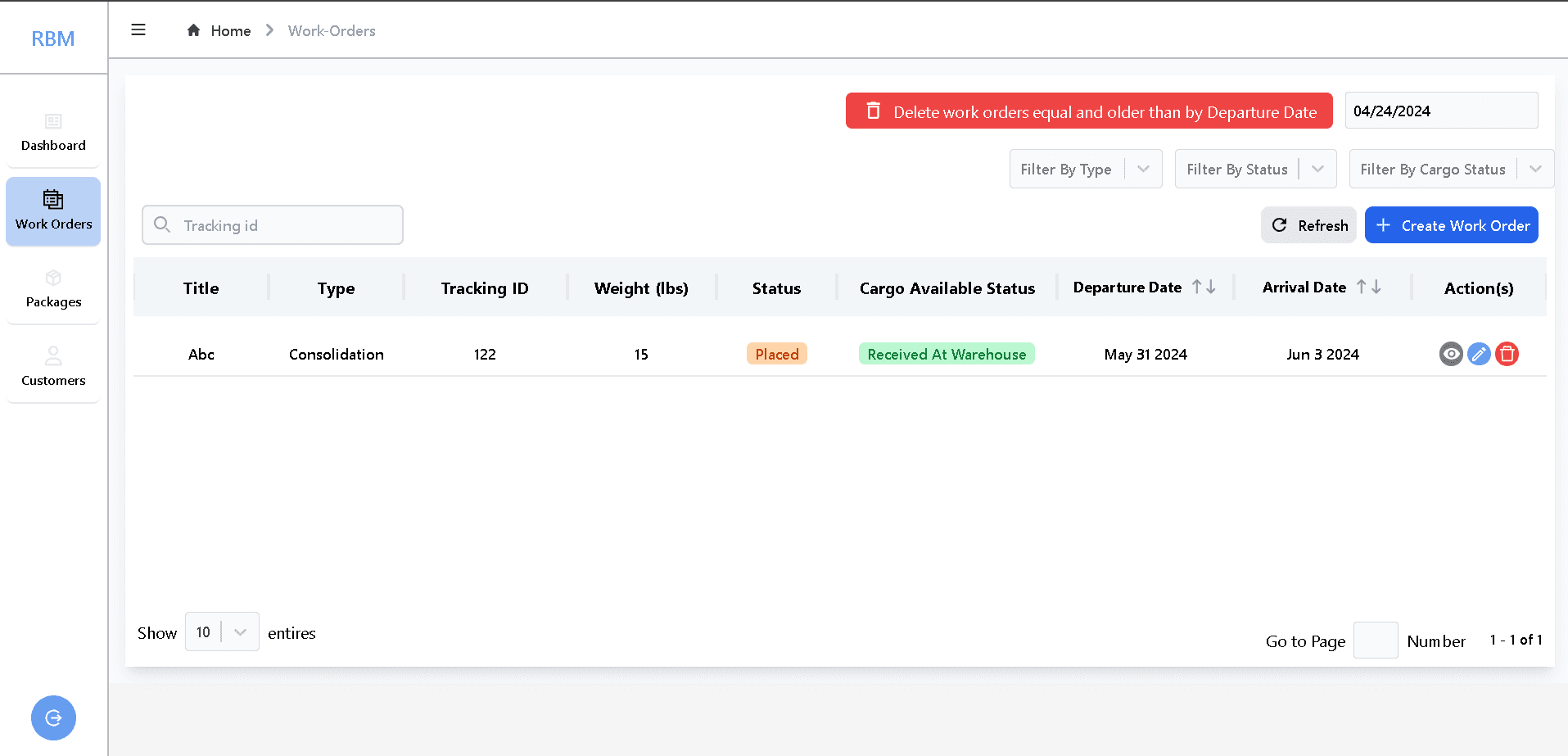Expand Filter By Status dropdown

point(1255,169)
